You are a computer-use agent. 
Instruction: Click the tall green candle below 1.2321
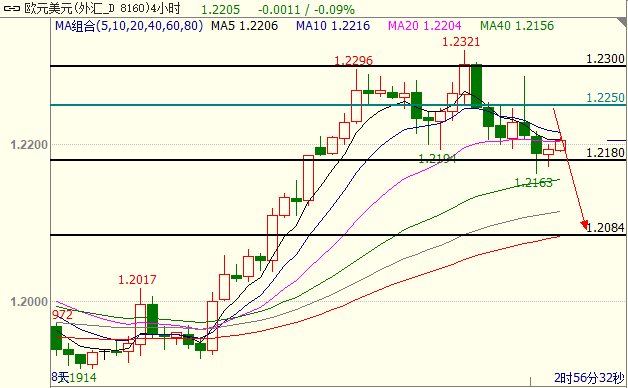pyautogui.click(x=477, y=86)
